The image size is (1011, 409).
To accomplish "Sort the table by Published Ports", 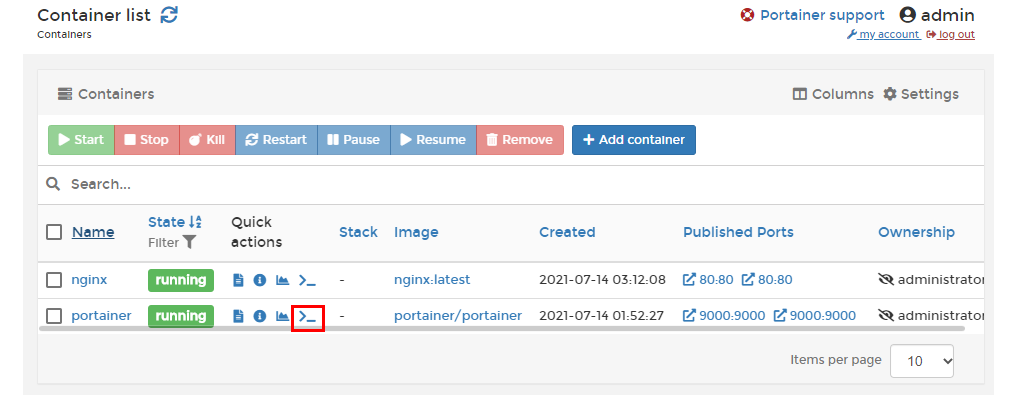I will click(738, 232).
